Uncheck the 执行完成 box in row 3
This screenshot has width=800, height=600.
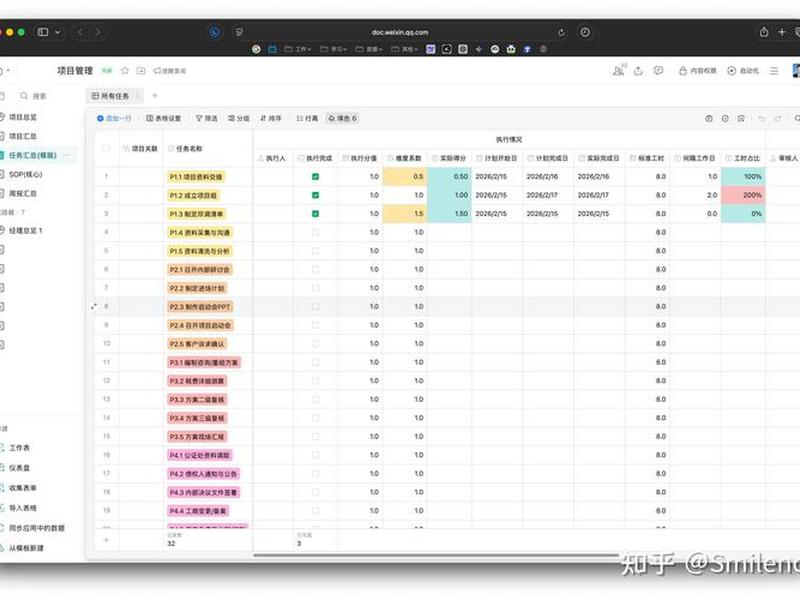[315, 214]
